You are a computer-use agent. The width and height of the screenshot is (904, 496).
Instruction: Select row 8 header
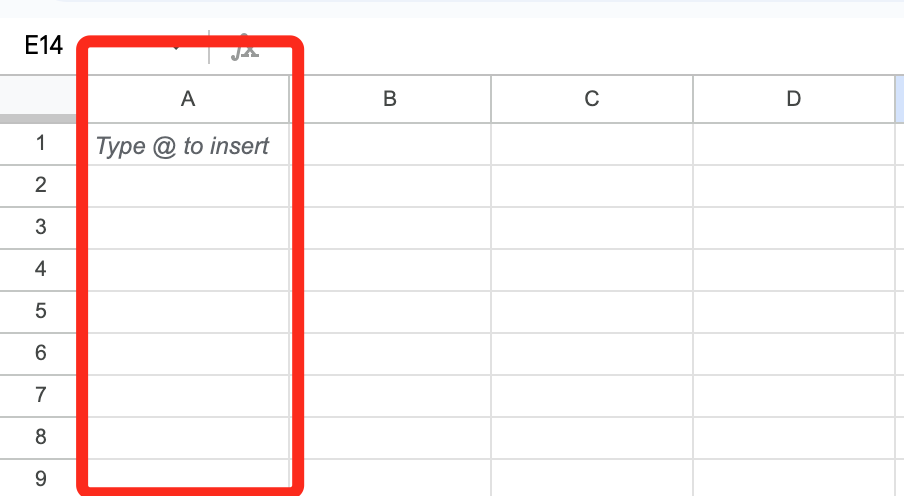tap(40, 437)
